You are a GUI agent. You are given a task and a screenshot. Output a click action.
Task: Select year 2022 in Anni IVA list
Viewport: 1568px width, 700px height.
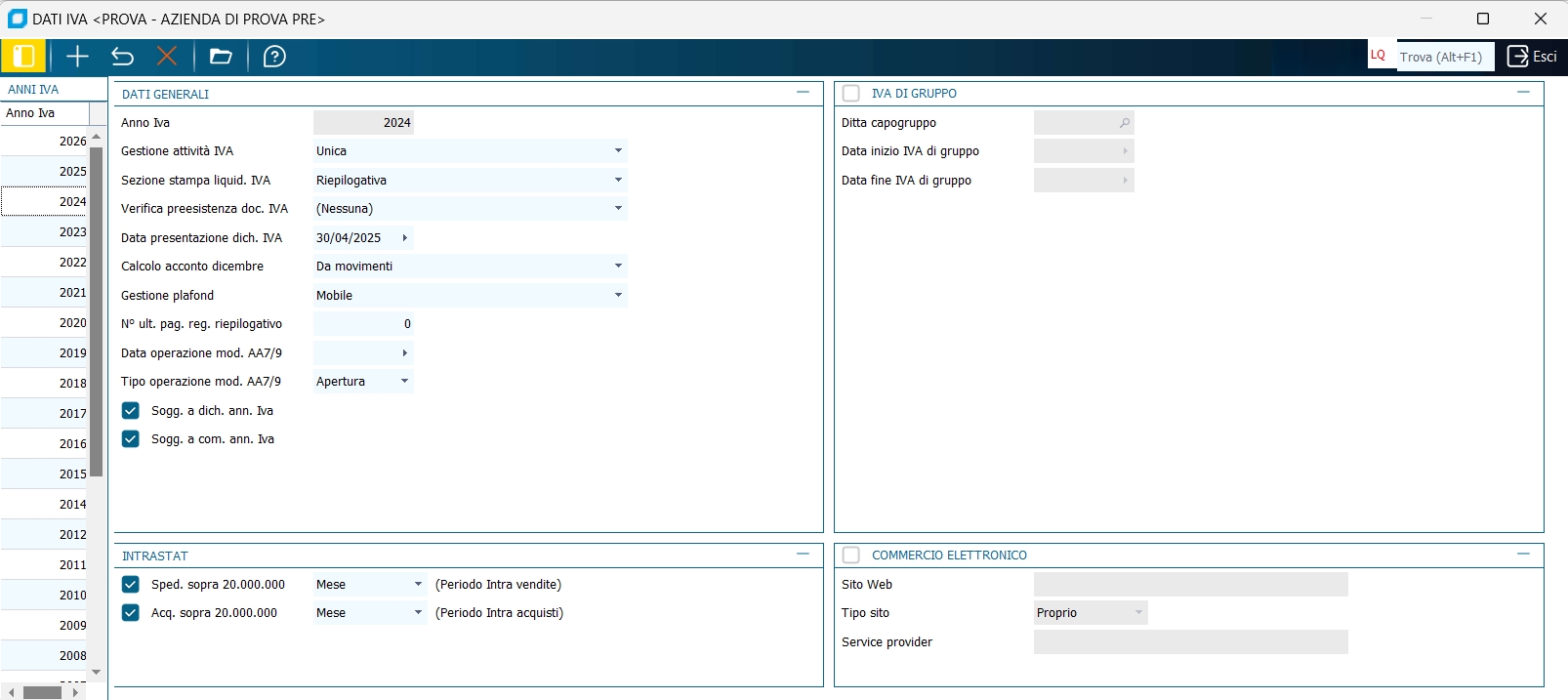pos(45,263)
